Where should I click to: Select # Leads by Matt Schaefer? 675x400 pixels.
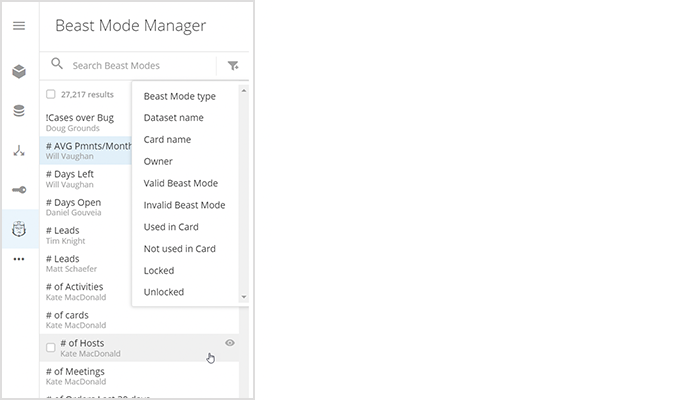[86, 263]
